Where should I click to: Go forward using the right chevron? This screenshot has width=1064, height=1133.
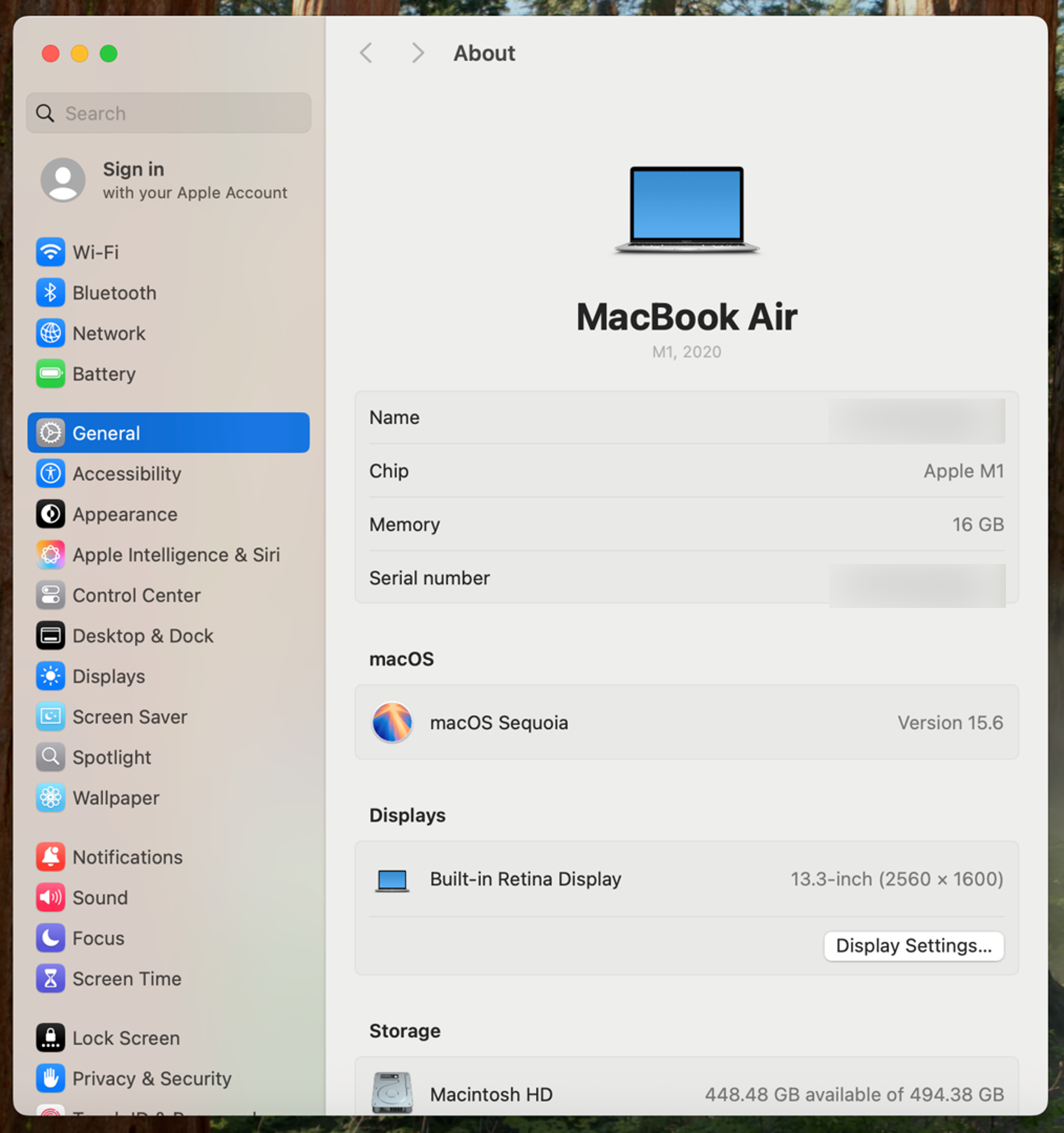click(x=418, y=53)
